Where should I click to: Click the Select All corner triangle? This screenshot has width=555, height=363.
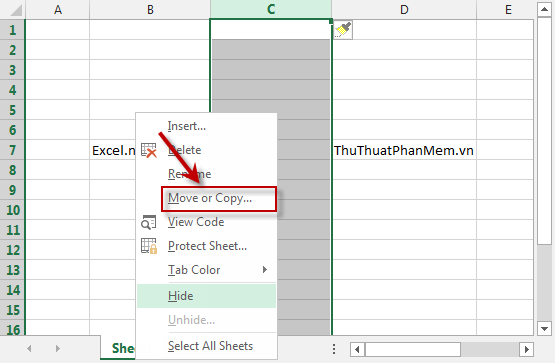point(15,10)
